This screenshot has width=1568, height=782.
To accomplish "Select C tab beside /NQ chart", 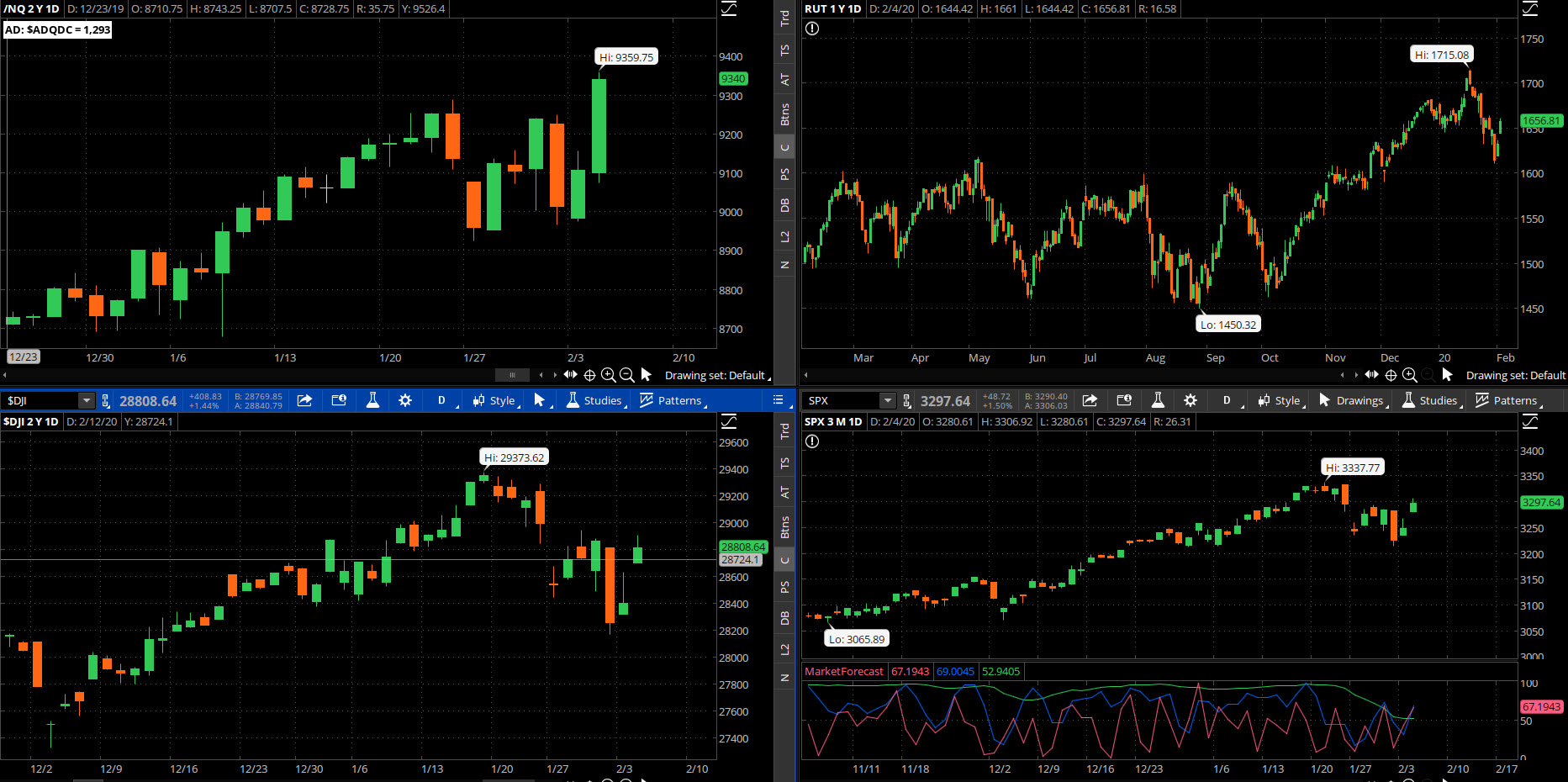I will tap(784, 147).
